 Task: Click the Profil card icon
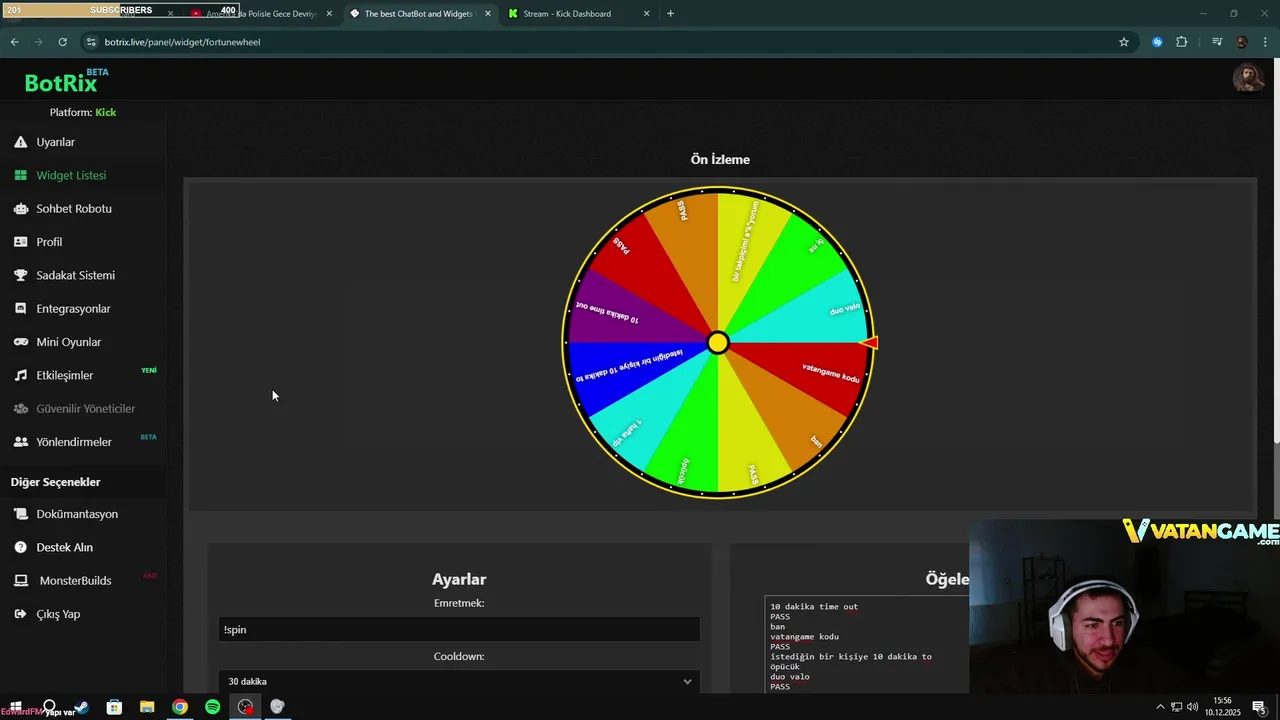[20, 242]
